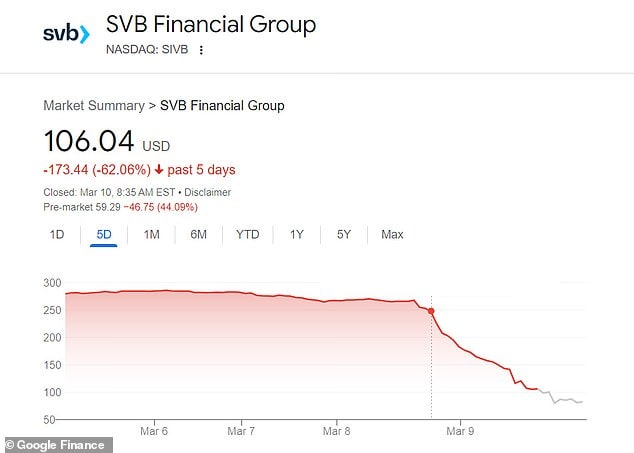Open the Market Summary breadcrumb link
Viewport: 634px width, 453px height.
[93, 105]
